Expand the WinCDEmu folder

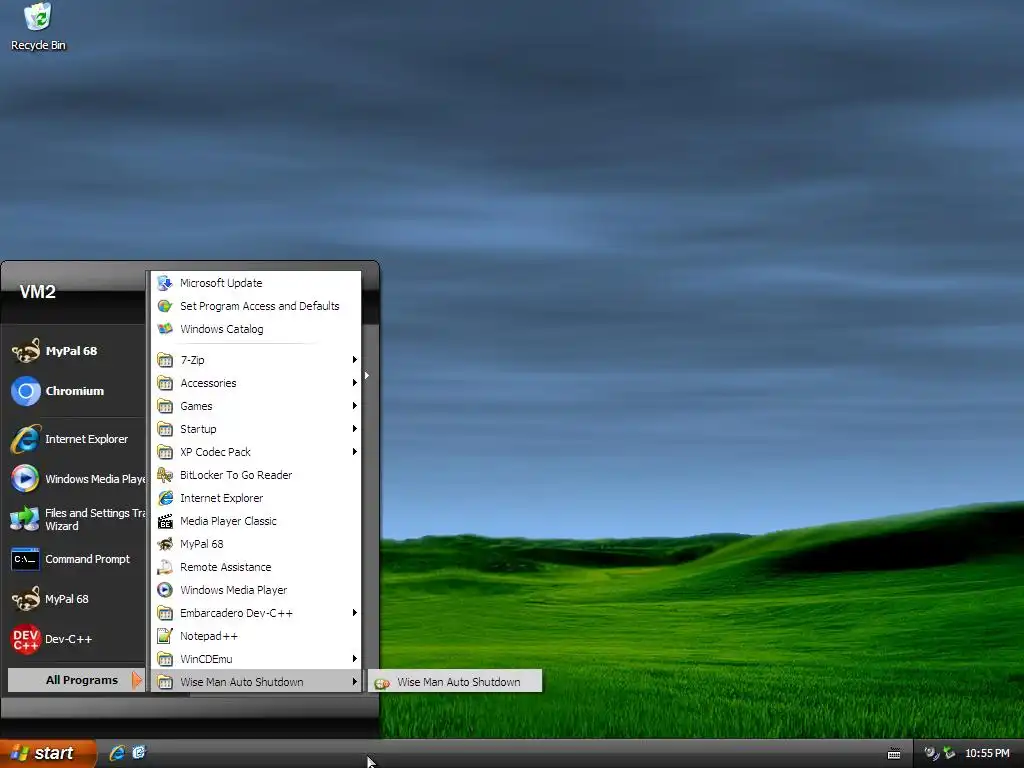point(256,659)
